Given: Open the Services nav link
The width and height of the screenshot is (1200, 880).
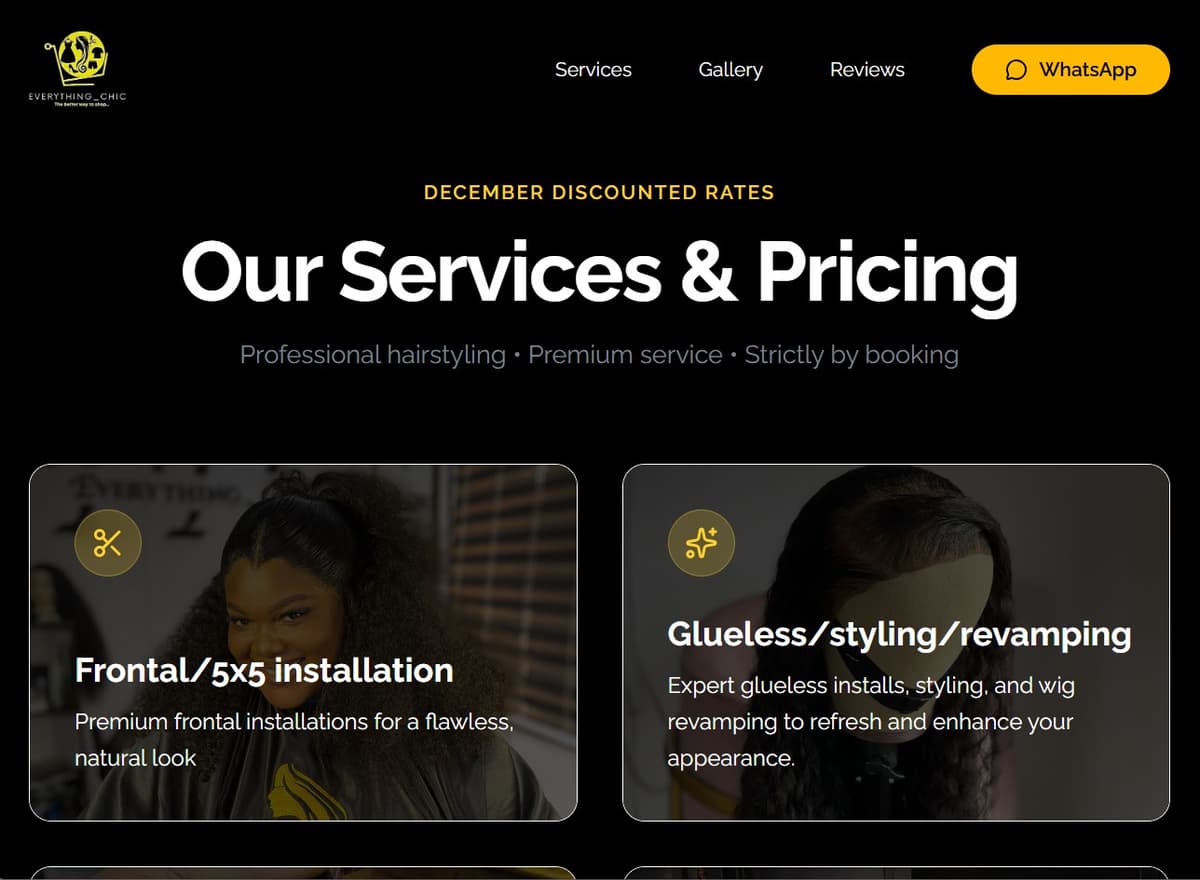Looking at the screenshot, I should tap(593, 69).
